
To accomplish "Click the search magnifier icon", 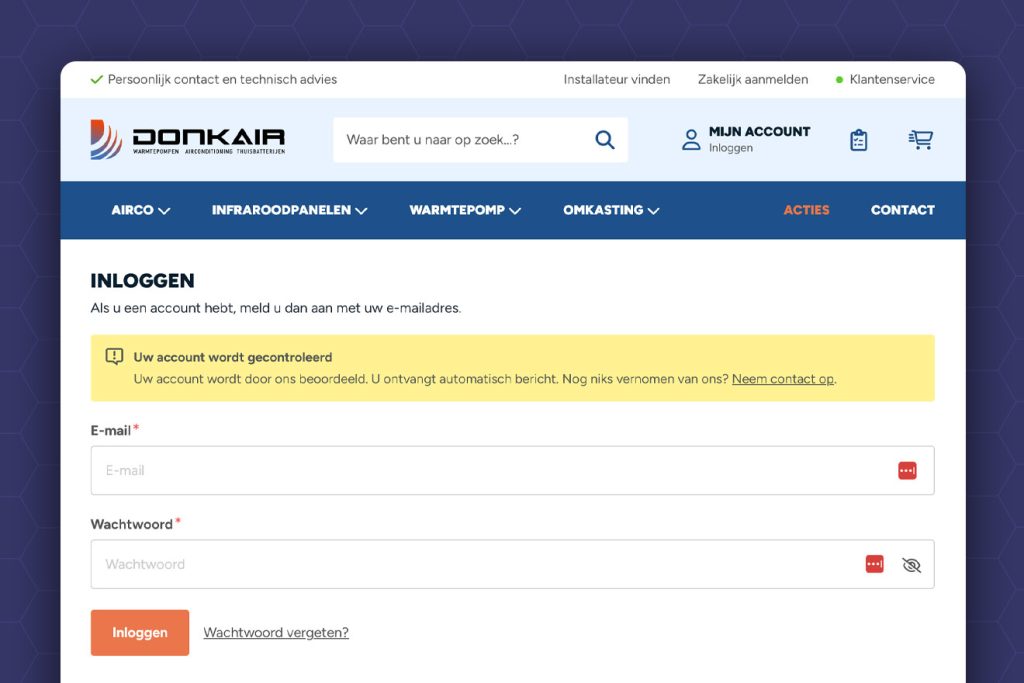I will point(605,140).
